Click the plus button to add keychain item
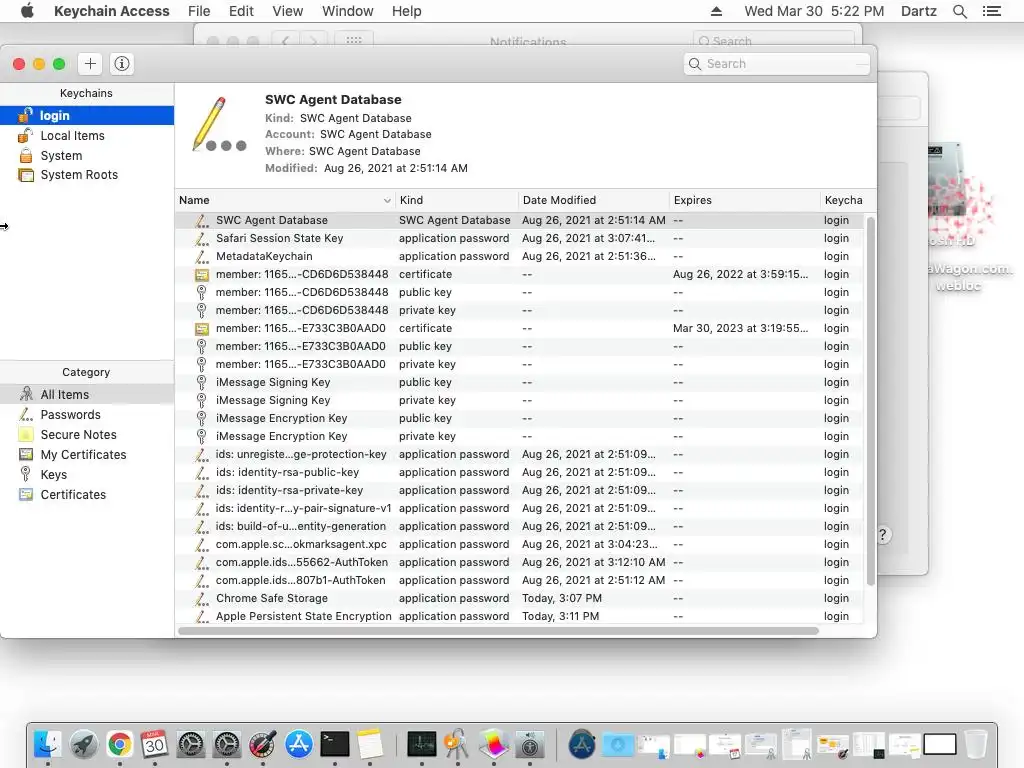This screenshot has width=1024, height=768. (x=90, y=63)
